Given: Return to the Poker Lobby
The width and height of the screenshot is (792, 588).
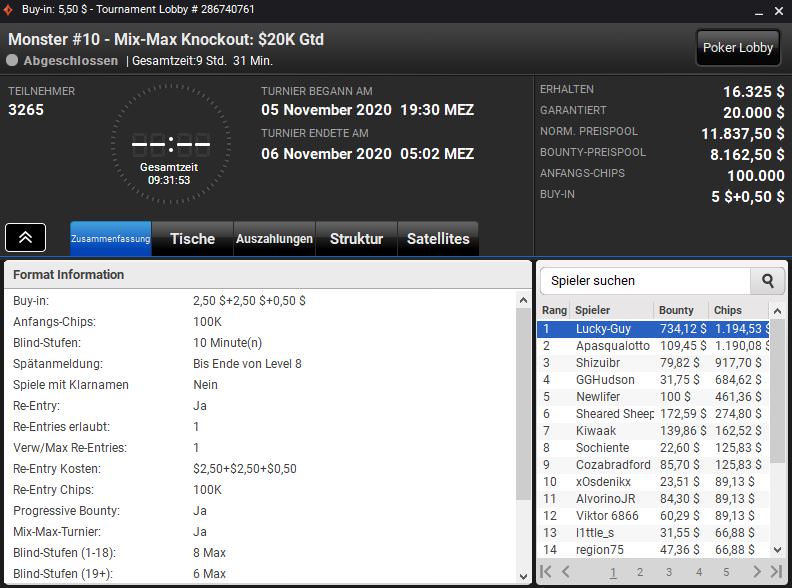Looking at the screenshot, I should [x=738, y=47].
